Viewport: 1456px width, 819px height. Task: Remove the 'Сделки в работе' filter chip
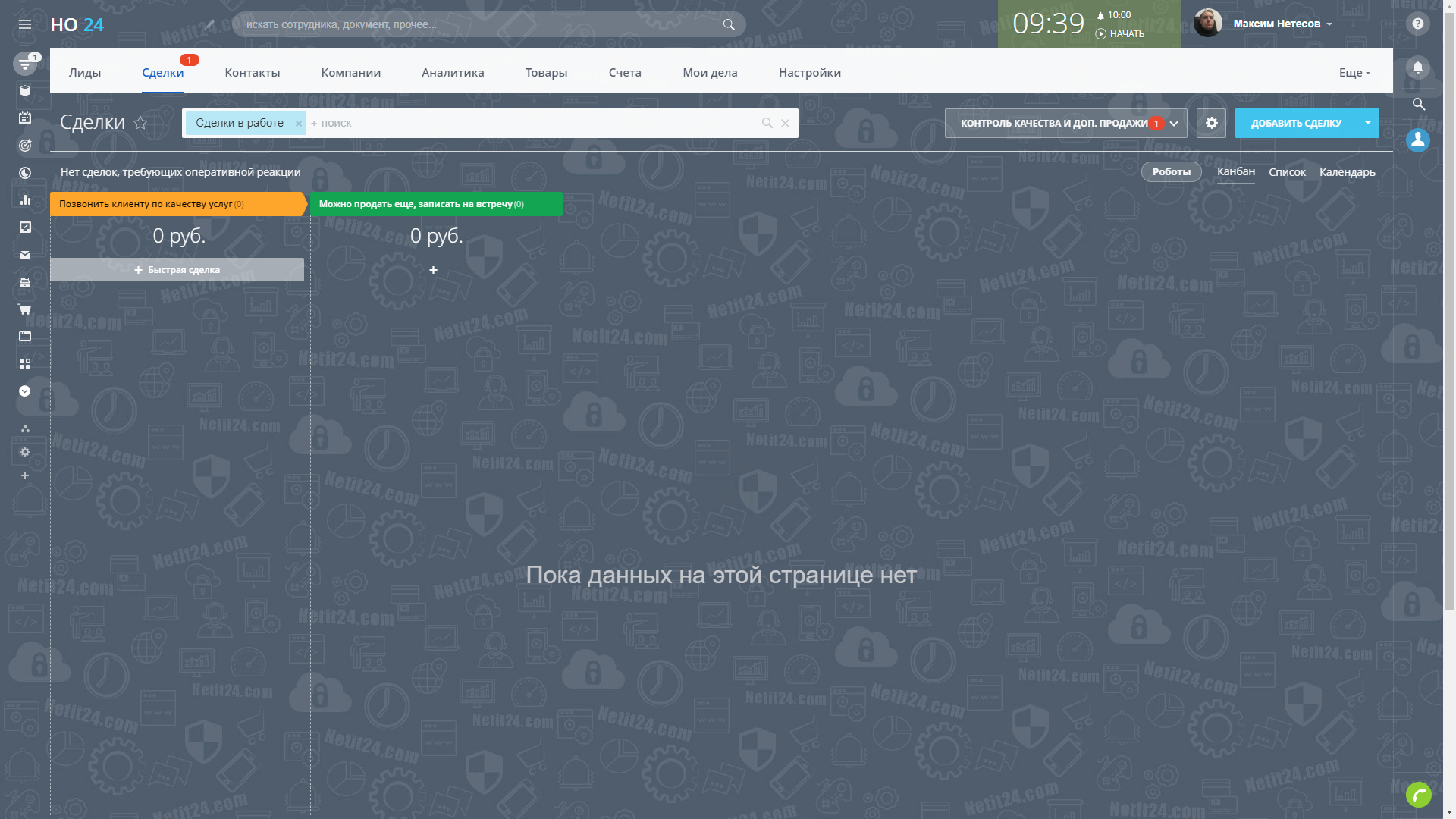299,124
